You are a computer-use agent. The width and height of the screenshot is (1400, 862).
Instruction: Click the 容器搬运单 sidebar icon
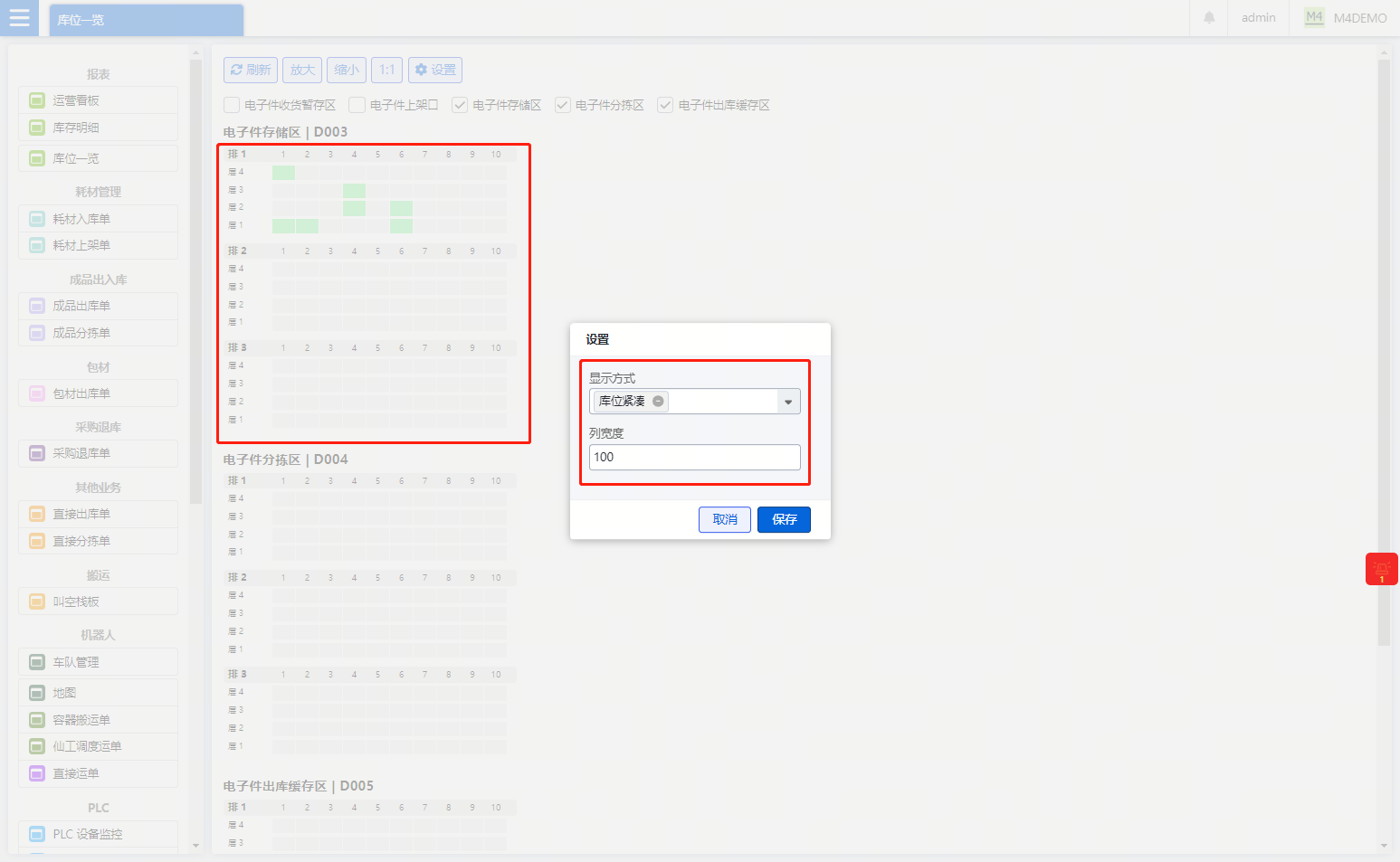point(37,720)
